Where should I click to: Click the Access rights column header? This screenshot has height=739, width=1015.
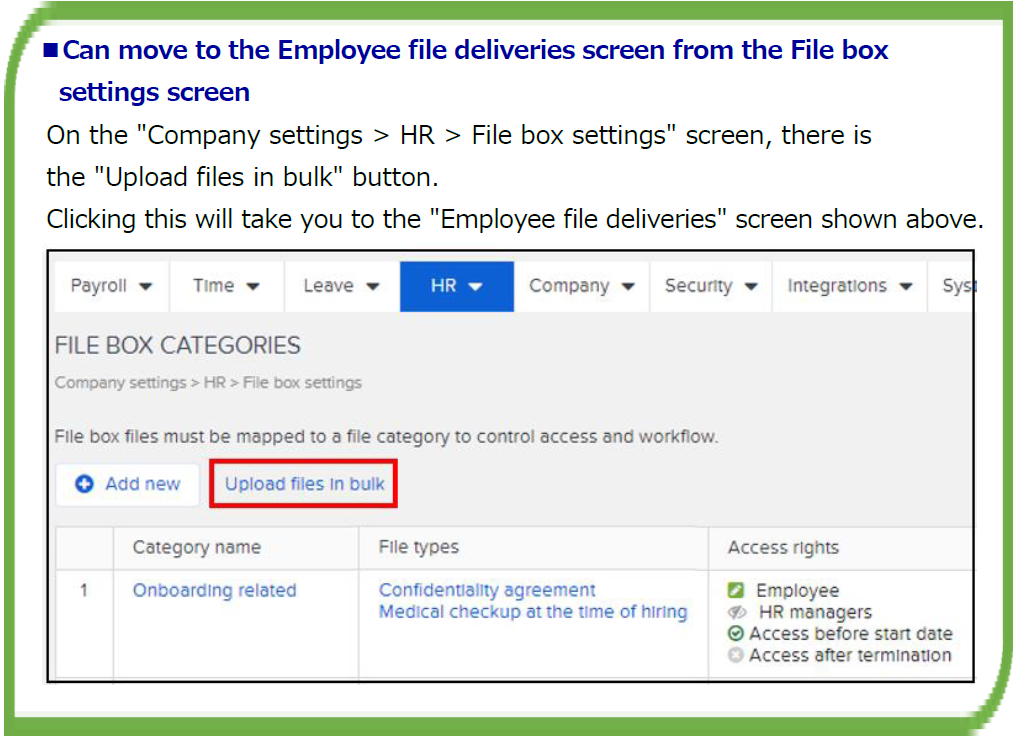[783, 547]
